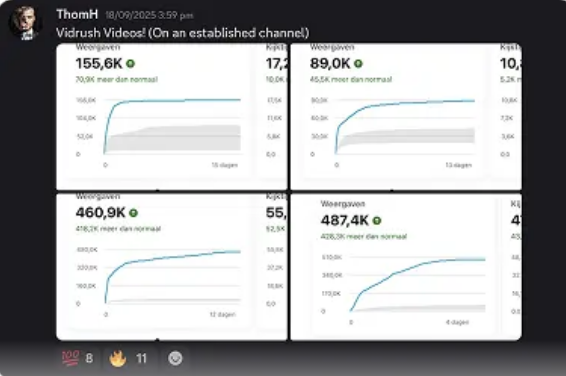This screenshot has height=376, width=566.
Task: Click the 89,0K views value
Action: [x=330, y=64]
